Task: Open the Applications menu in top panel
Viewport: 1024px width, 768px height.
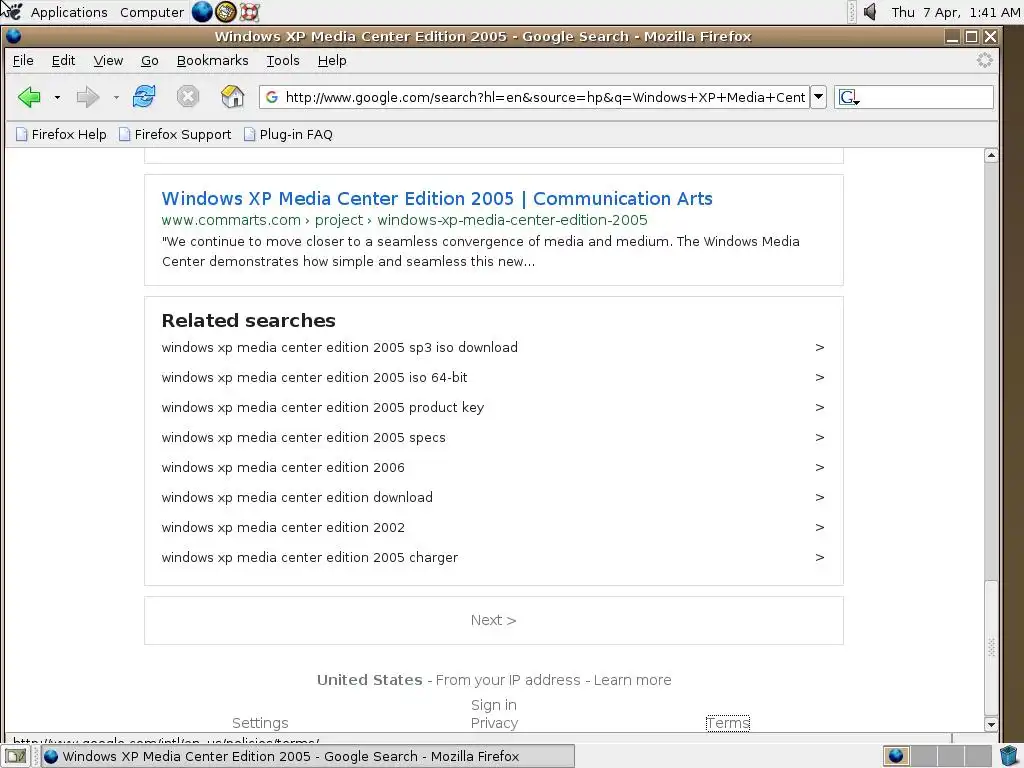Action: click(69, 12)
